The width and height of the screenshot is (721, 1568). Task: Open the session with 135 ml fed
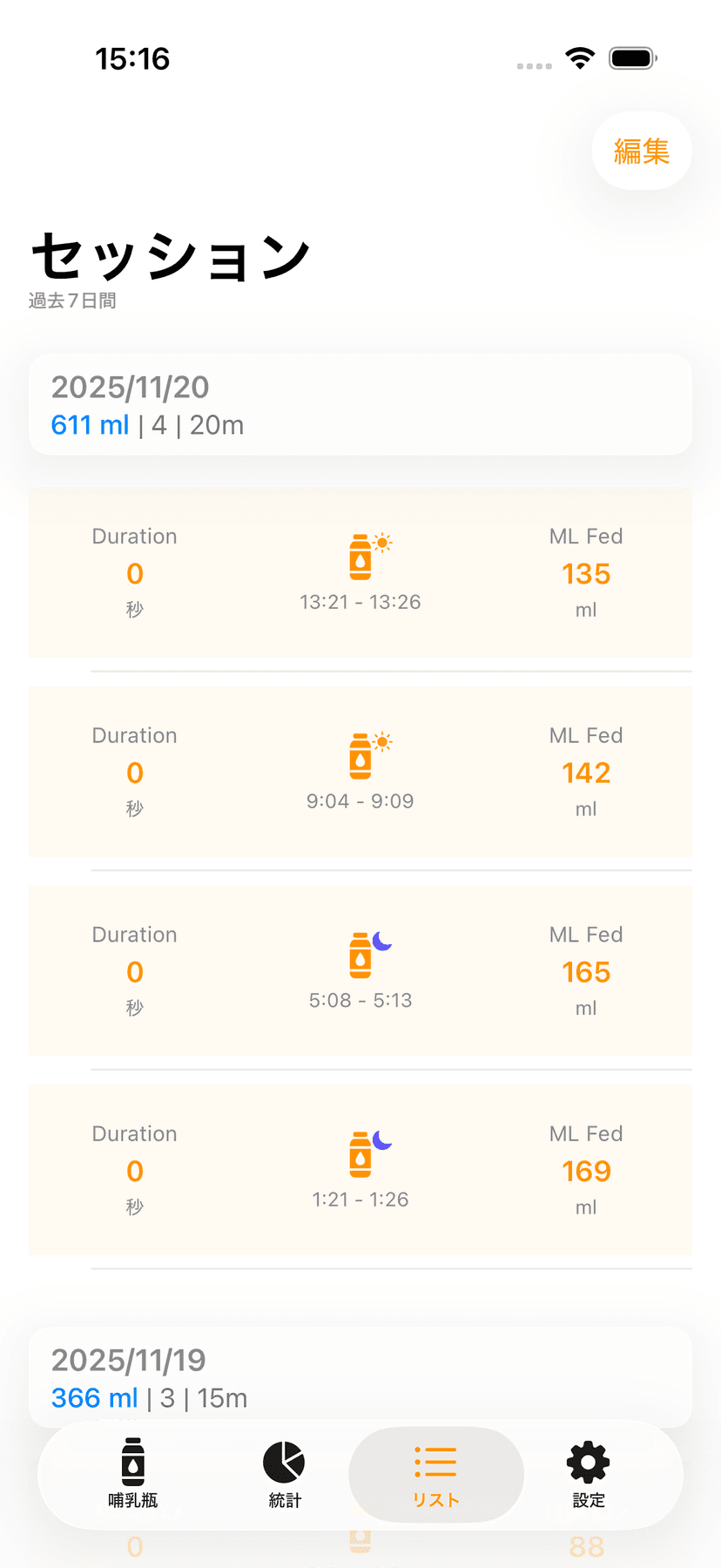tap(586, 574)
